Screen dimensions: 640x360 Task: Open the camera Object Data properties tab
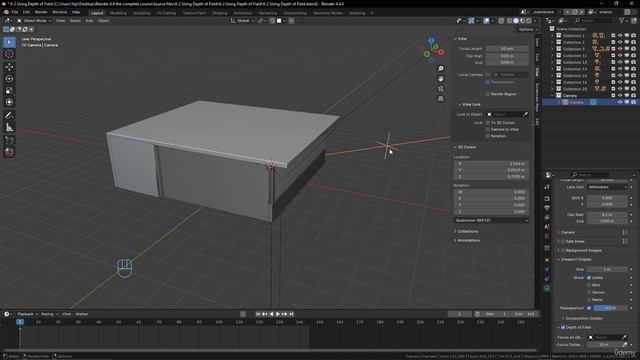click(x=547, y=288)
